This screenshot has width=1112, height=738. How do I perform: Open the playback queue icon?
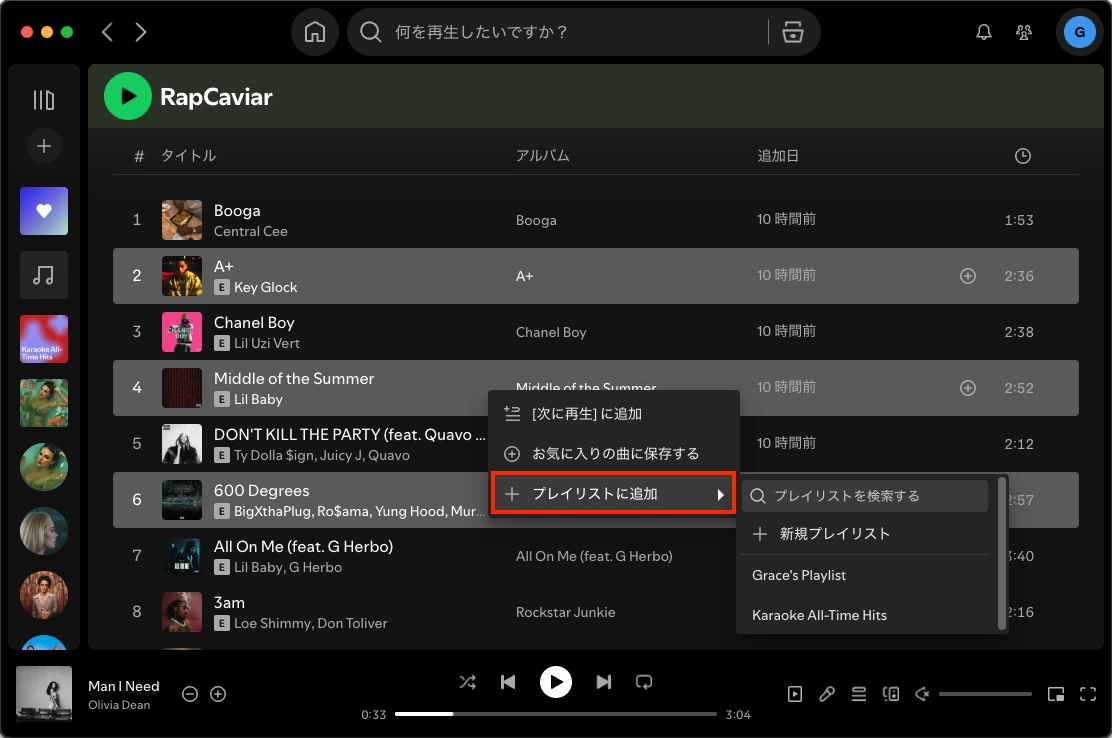tap(858, 693)
